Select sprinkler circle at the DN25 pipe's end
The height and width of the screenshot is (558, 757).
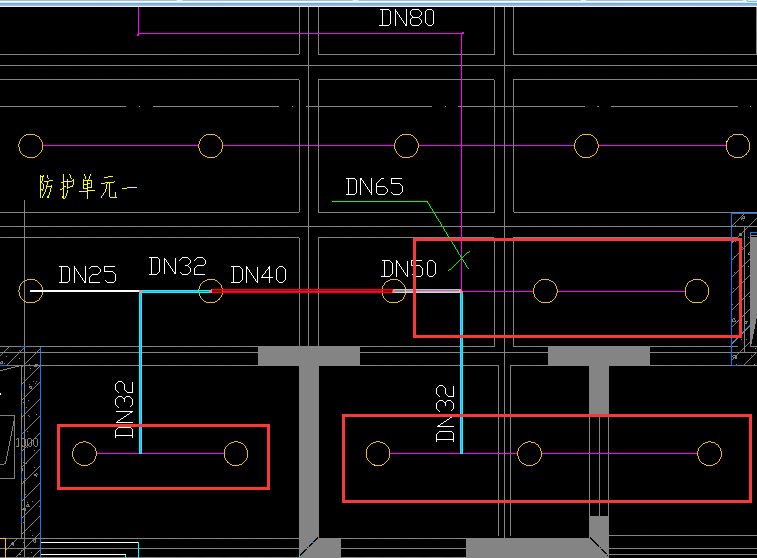(30, 291)
